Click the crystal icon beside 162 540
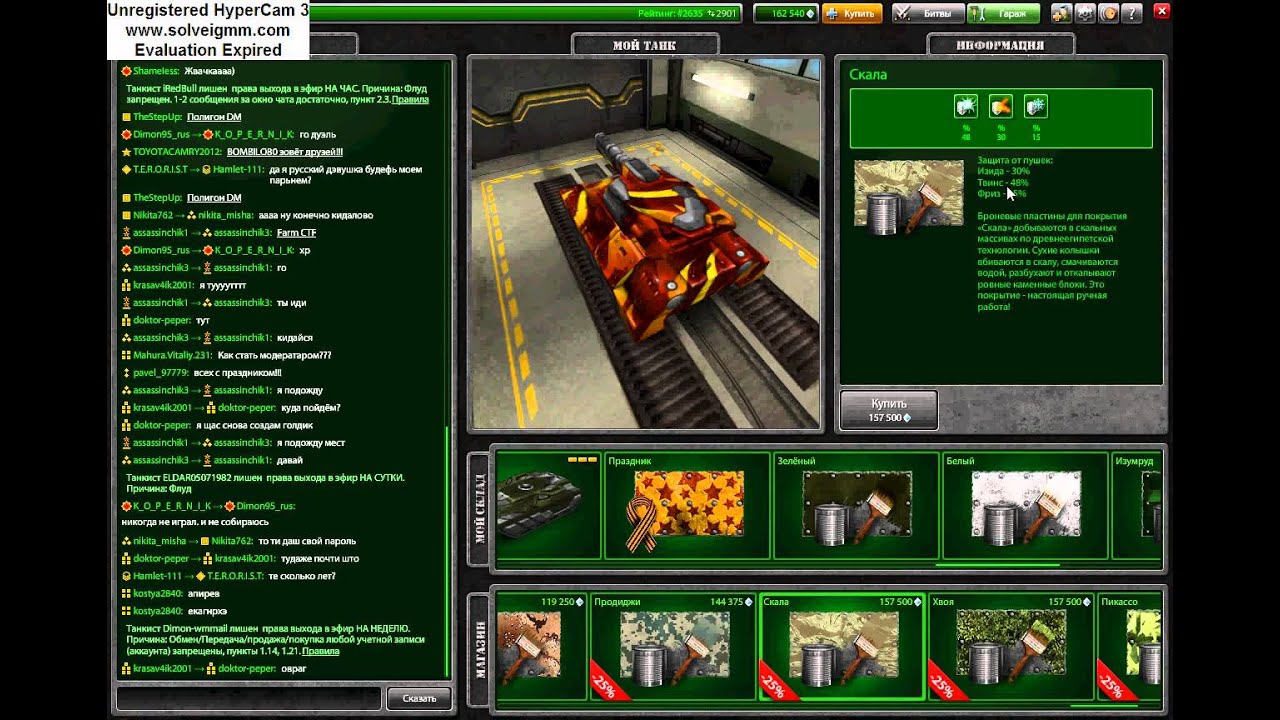This screenshot has width=1280, height=720. 812,14
